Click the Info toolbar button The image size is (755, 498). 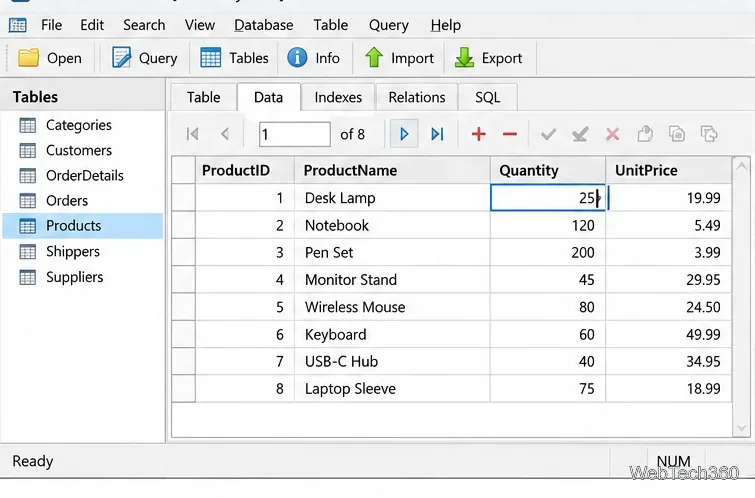(x=313, y=58)
